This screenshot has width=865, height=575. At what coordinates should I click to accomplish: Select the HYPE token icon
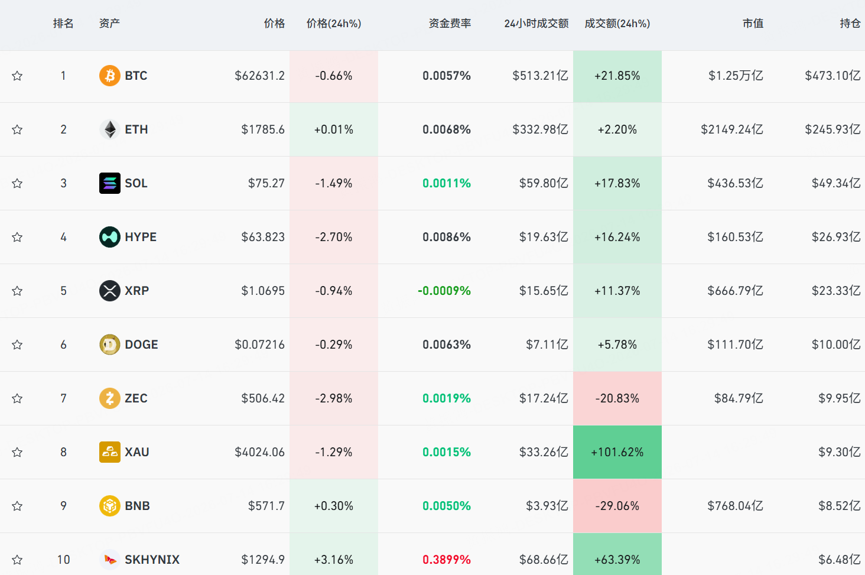click(110, 237)
